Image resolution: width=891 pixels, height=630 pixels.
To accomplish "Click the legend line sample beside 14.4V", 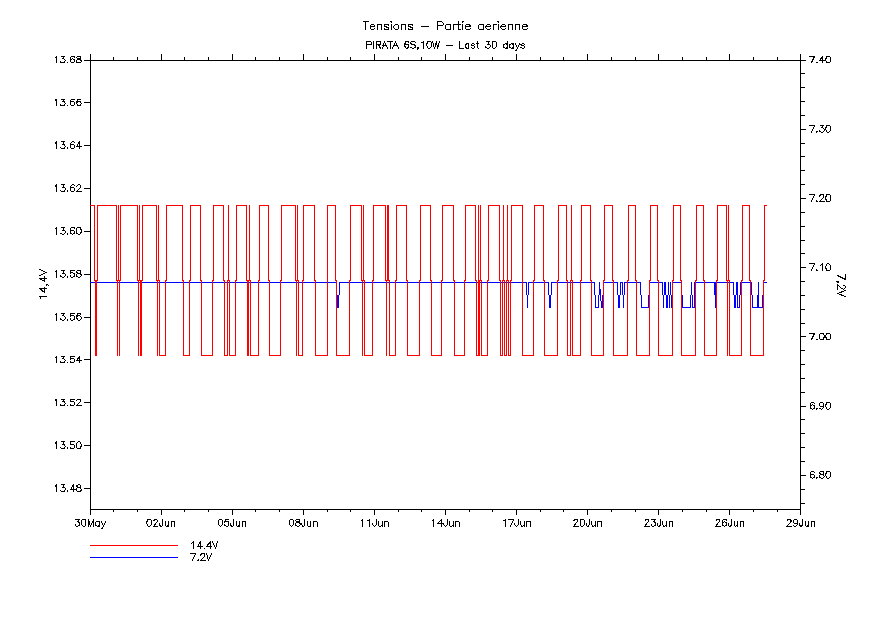I will (133, 546).
